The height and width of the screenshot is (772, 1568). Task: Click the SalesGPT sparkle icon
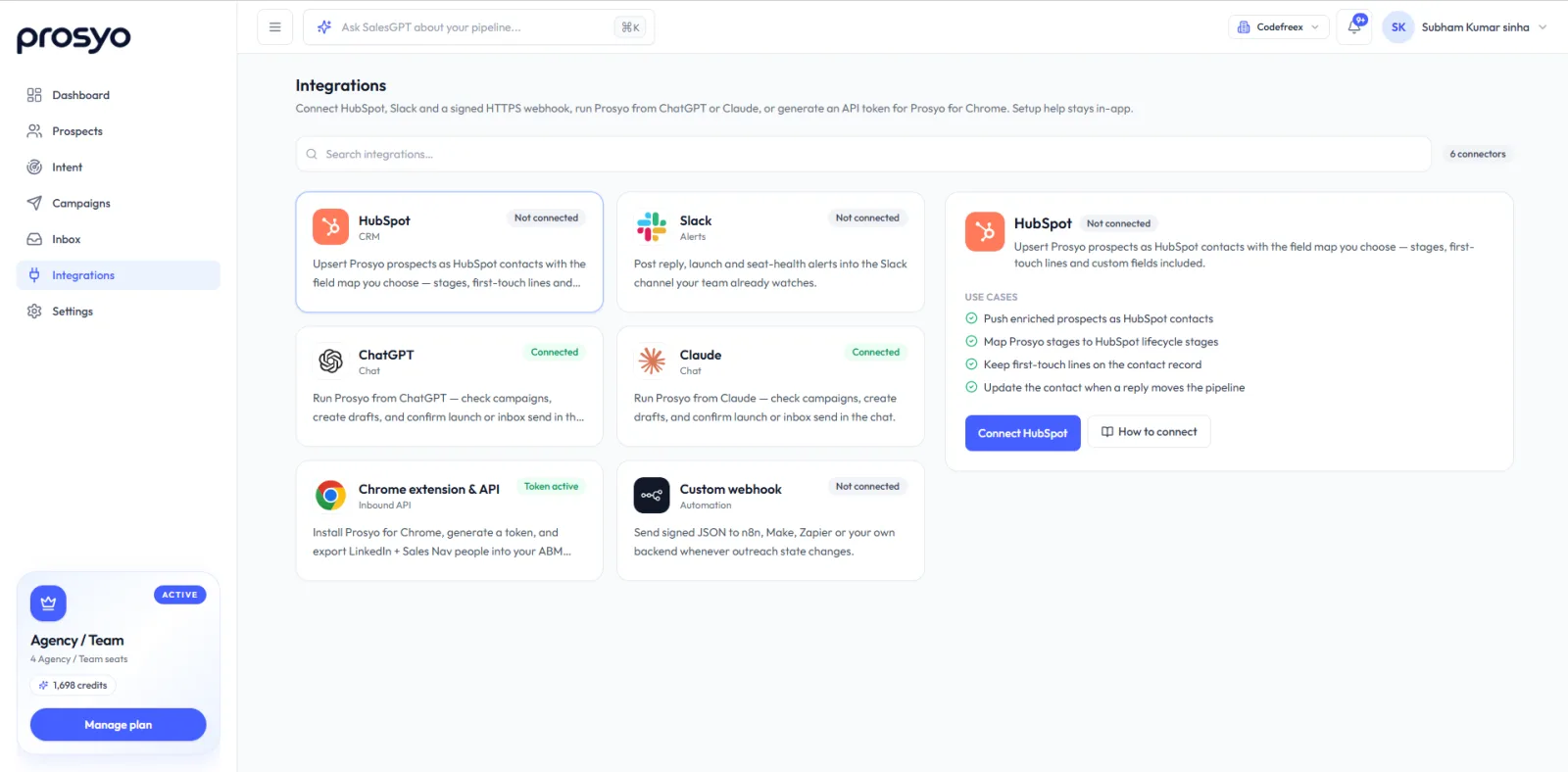324,27
